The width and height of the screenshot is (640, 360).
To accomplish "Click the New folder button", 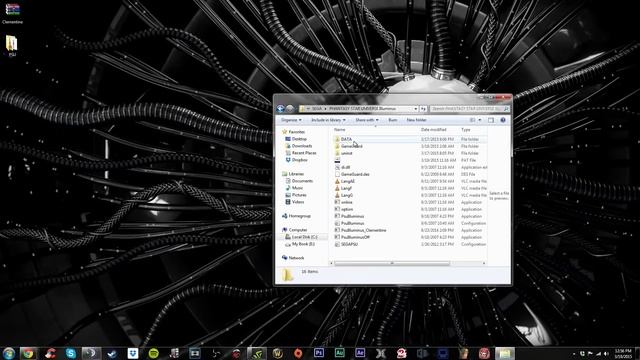I will click(416, 120).
